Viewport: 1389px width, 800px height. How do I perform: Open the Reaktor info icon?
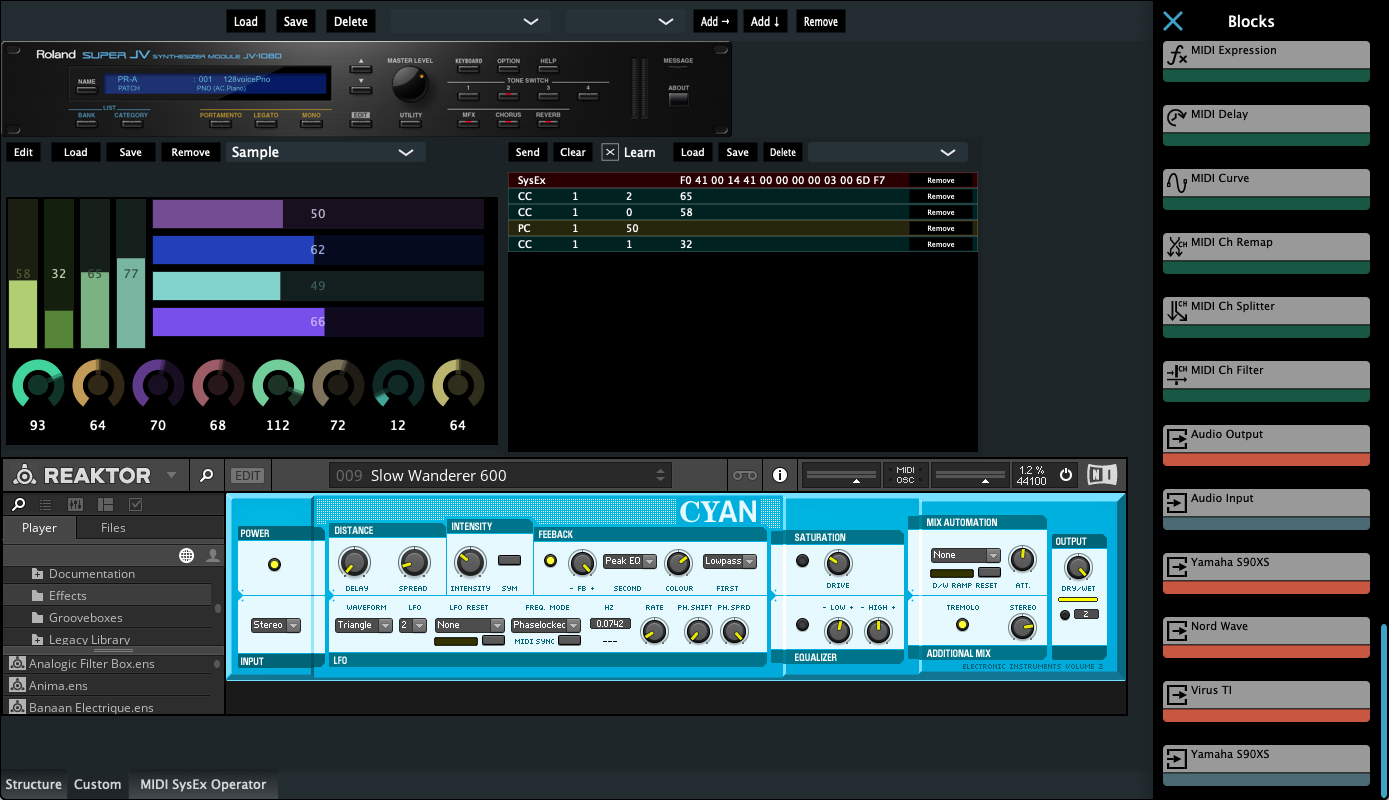tap(780, 475)
